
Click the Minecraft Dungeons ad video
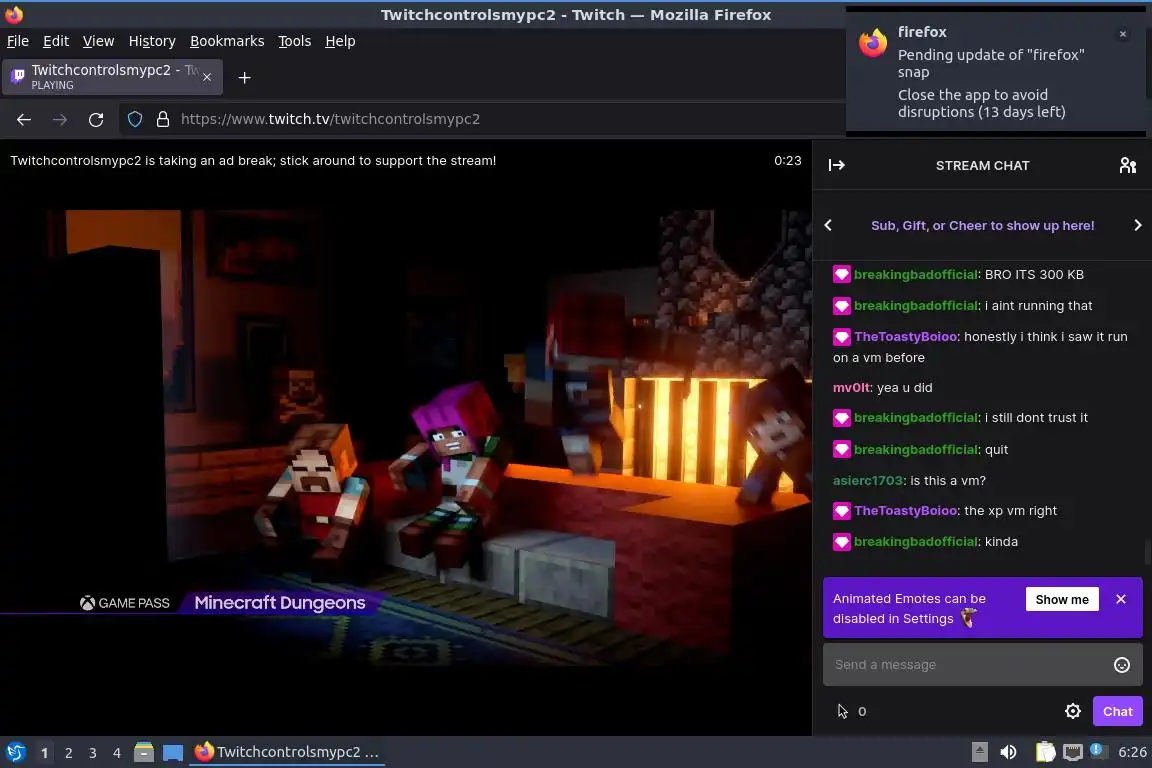[406, 437]
